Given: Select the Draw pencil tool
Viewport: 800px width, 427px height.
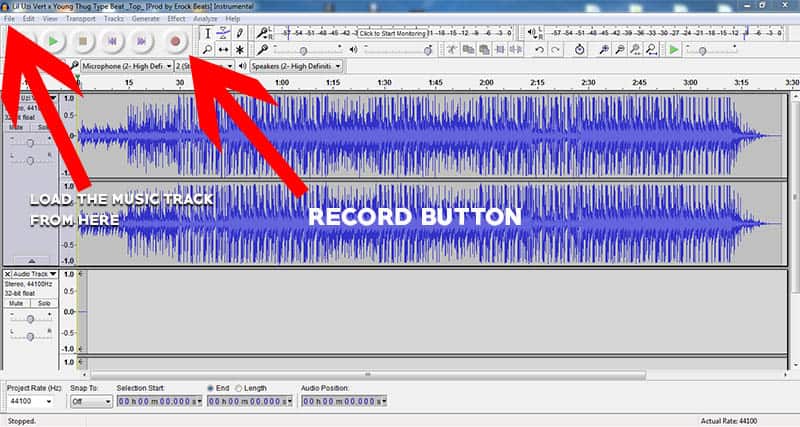Looking at the screenshot, I should point(239,34).
